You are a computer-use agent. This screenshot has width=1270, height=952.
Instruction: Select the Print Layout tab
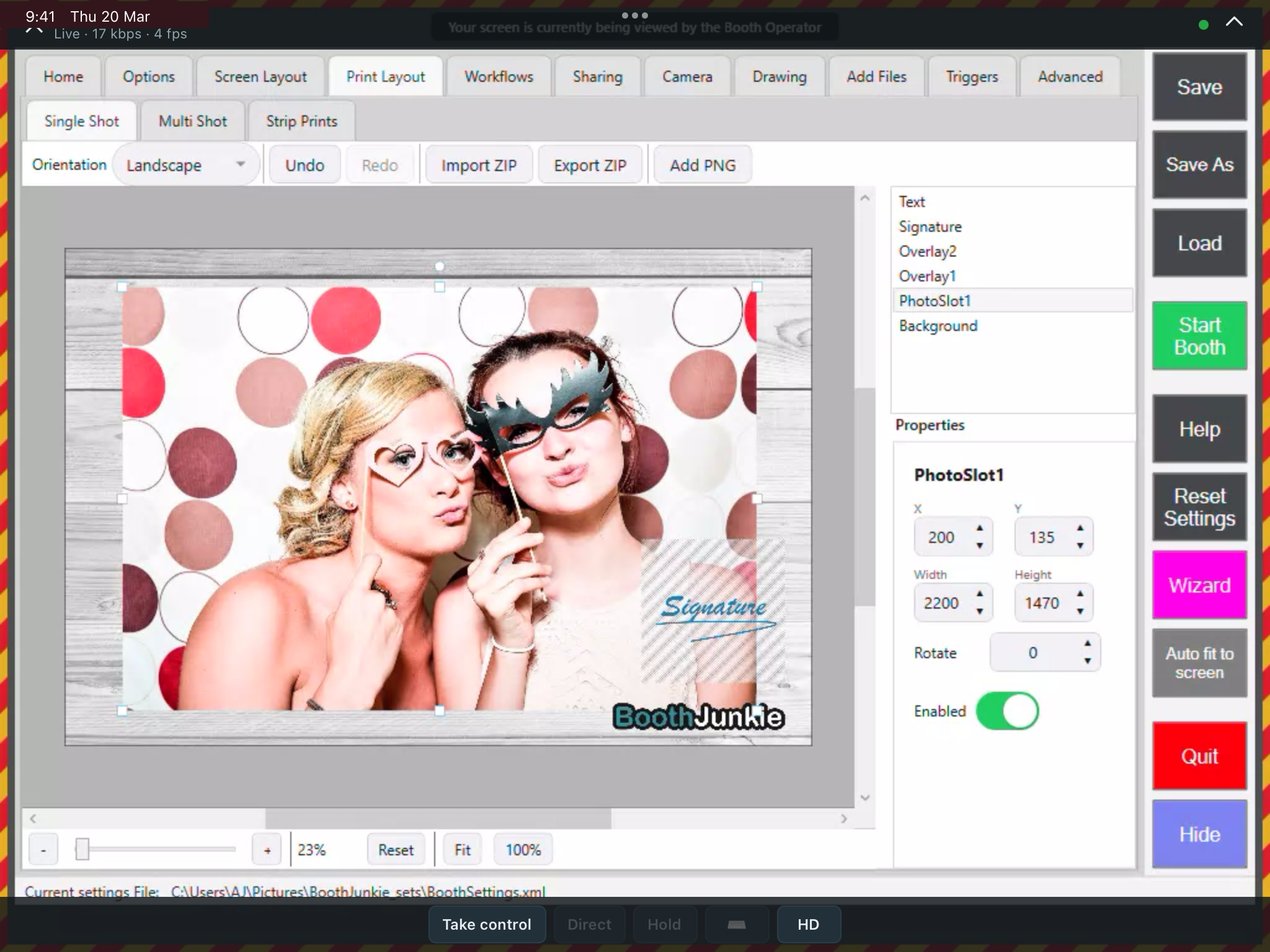[386, 77]
